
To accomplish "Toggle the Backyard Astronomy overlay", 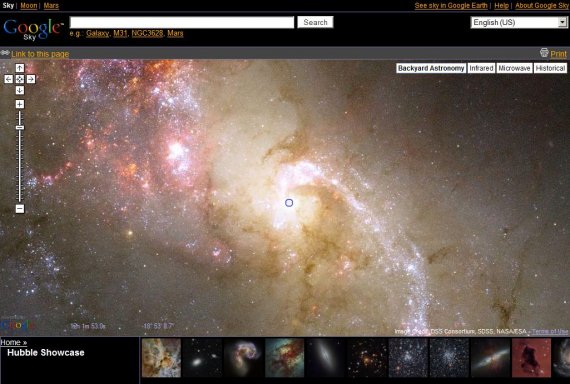I will (431, 68).
